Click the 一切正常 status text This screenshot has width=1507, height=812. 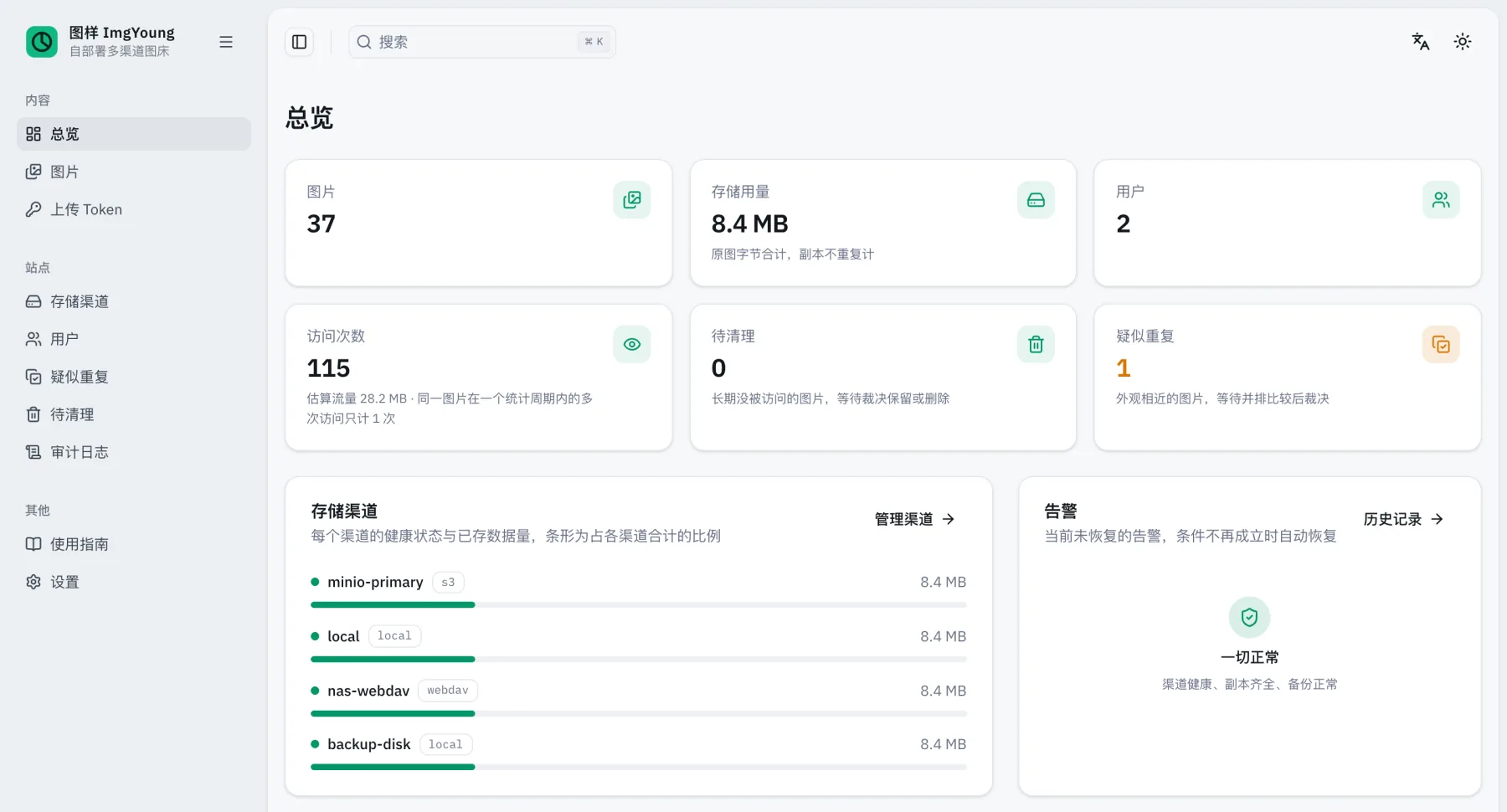[1249, 657]
